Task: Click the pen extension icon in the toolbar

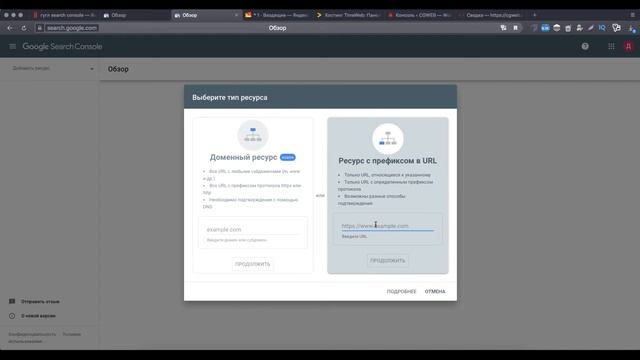Action: (591, 28)
